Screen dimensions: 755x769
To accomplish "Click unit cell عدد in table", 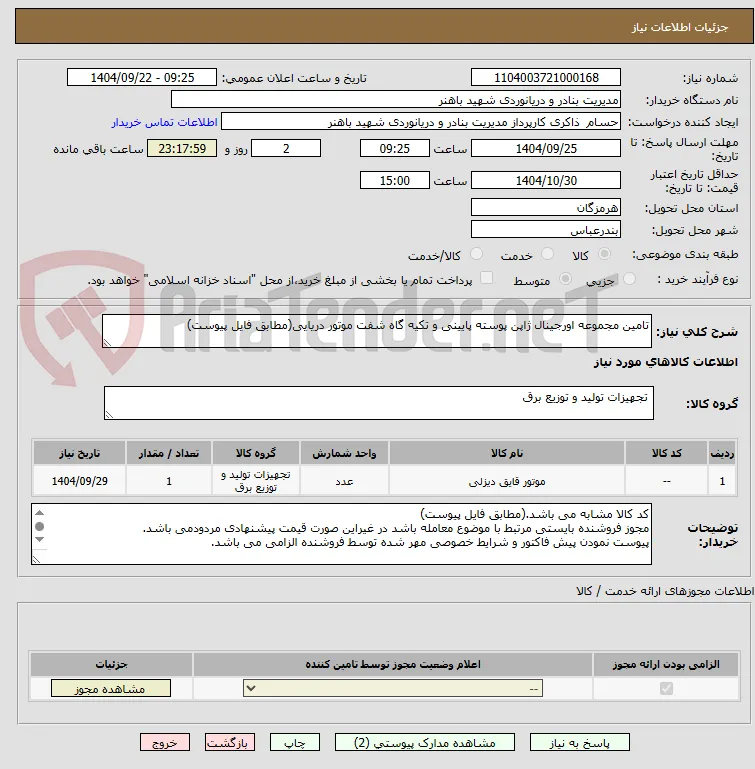I will [344, 481].
